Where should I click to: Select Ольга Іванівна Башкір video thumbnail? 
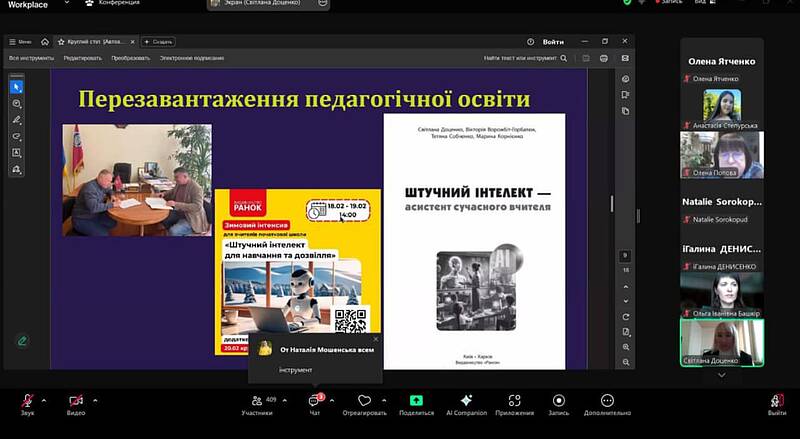pyautogui.click(x=721, y=291)
